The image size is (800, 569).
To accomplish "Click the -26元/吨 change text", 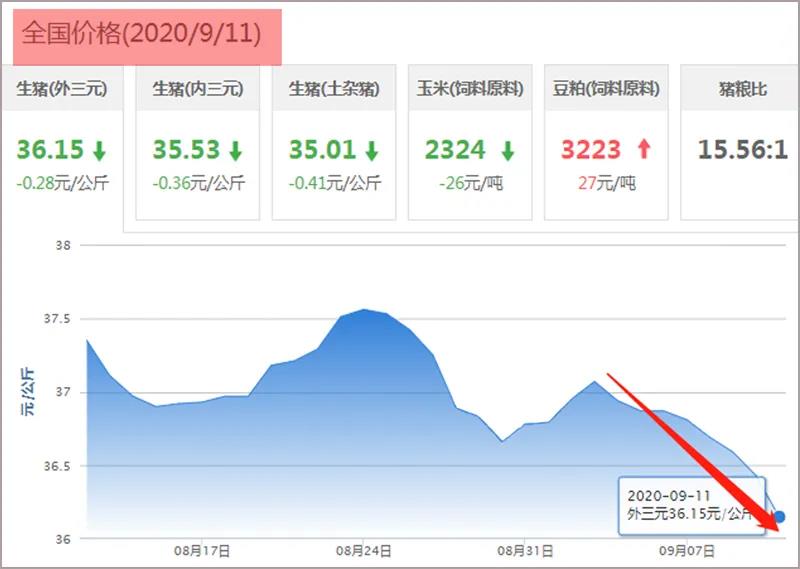I will [x=471, y=183].
